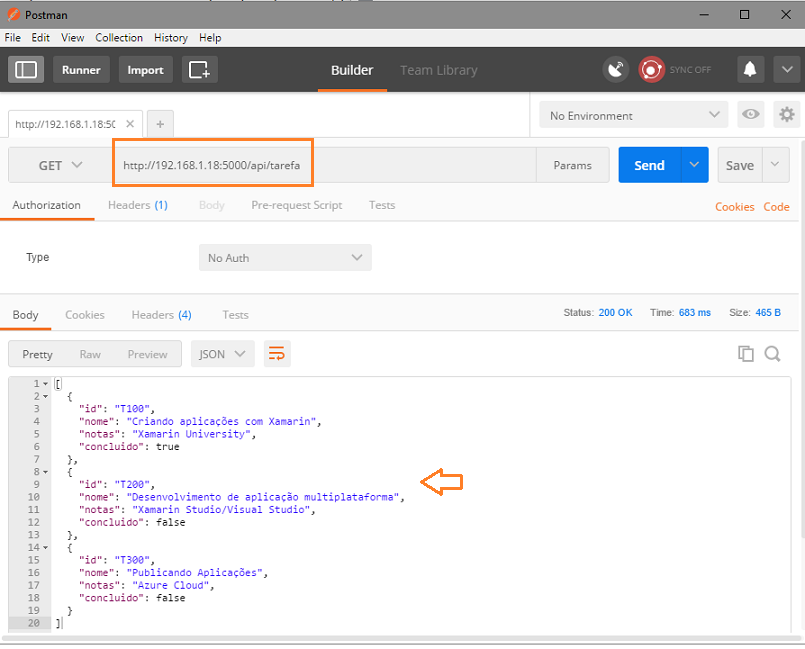Viewport: 805px width, 649px height.
Task: Click the "T100" id value
Action: coord(132,409)
